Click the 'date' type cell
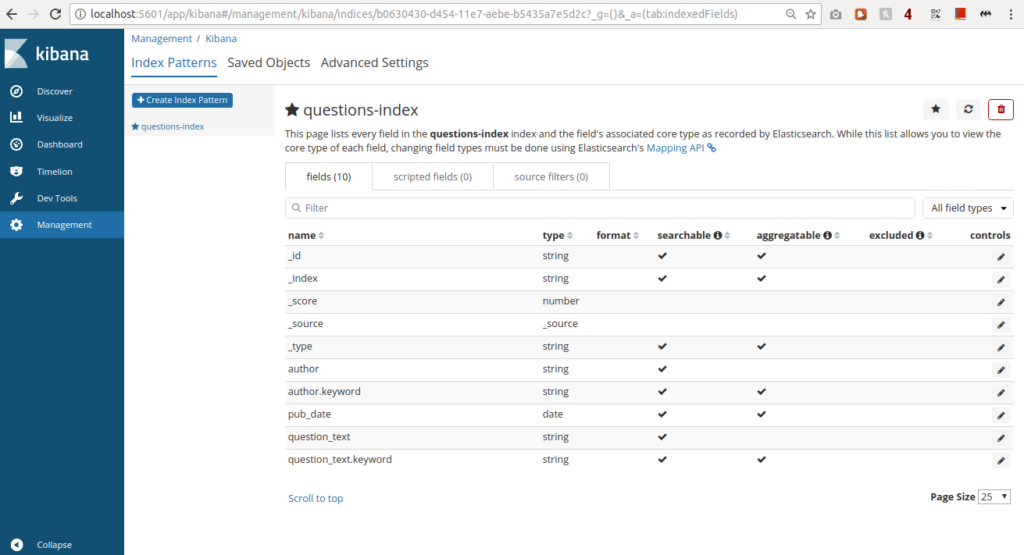 (552, 414)
